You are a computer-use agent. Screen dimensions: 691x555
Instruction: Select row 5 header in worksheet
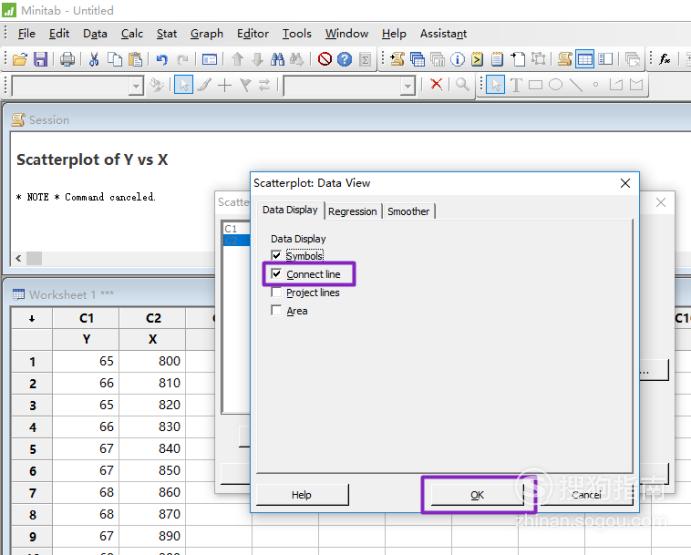32,449
